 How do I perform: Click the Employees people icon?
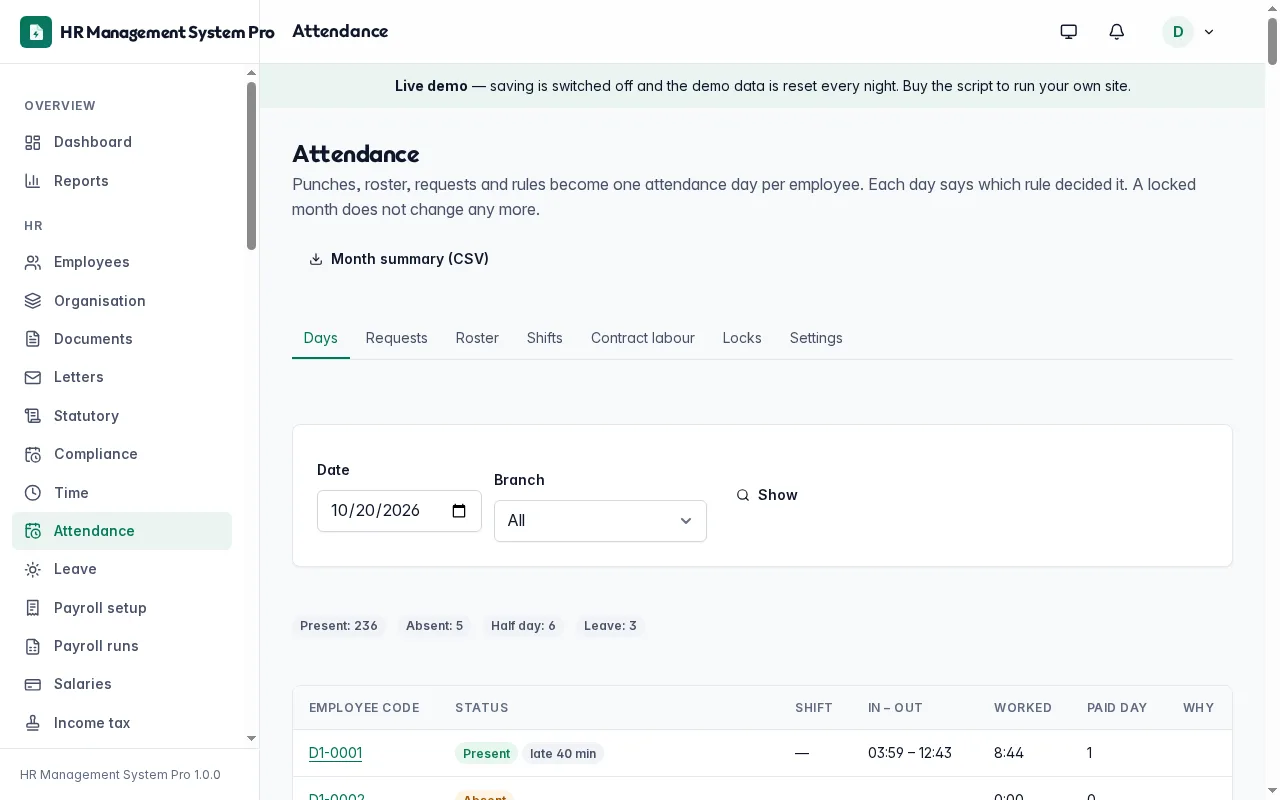click(x=33, y=262)
